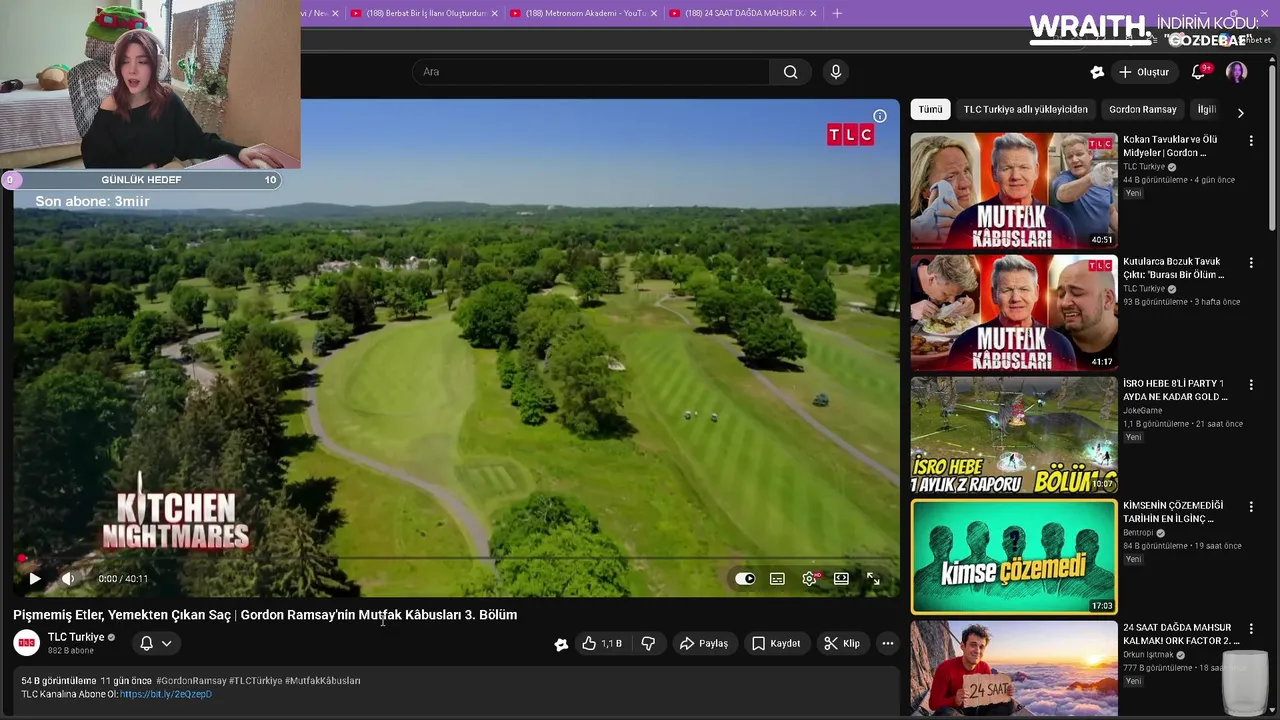1280x720 pixels.
Task: Click the video title Pişmemiş Etler text
Action: point(265,615)
